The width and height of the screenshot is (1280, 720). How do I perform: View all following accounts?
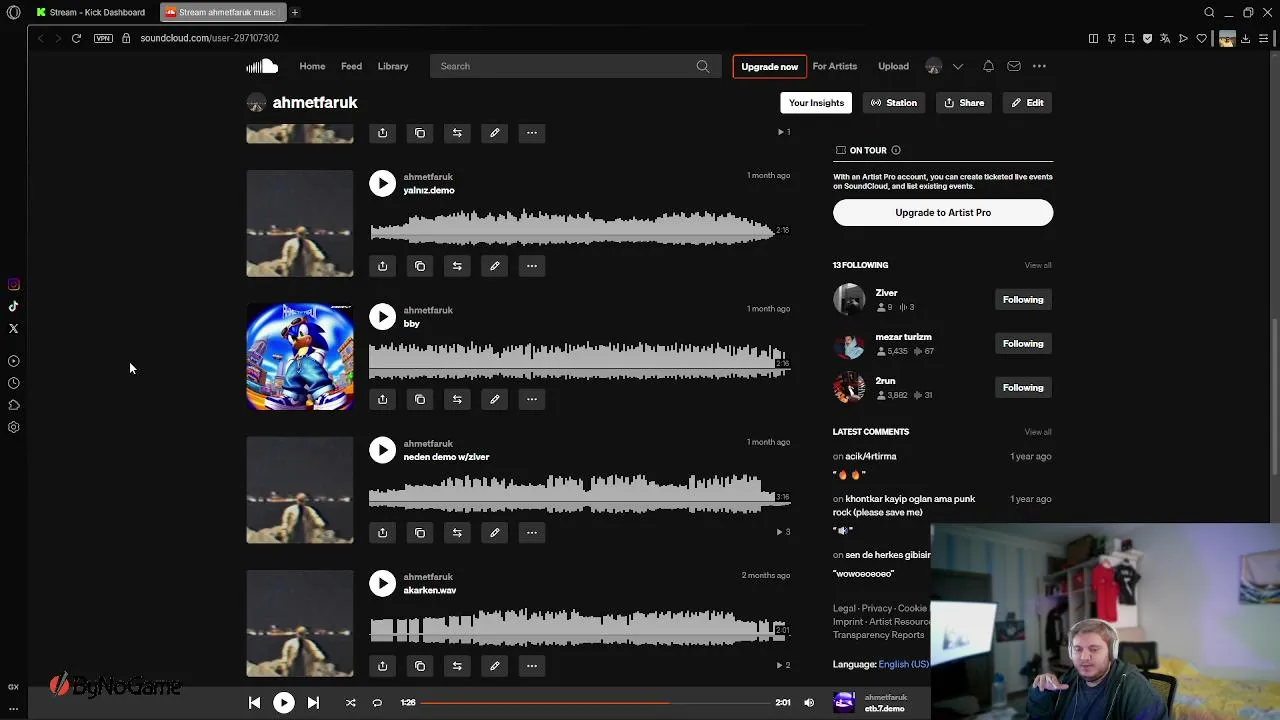click(x=1038, y=265)
